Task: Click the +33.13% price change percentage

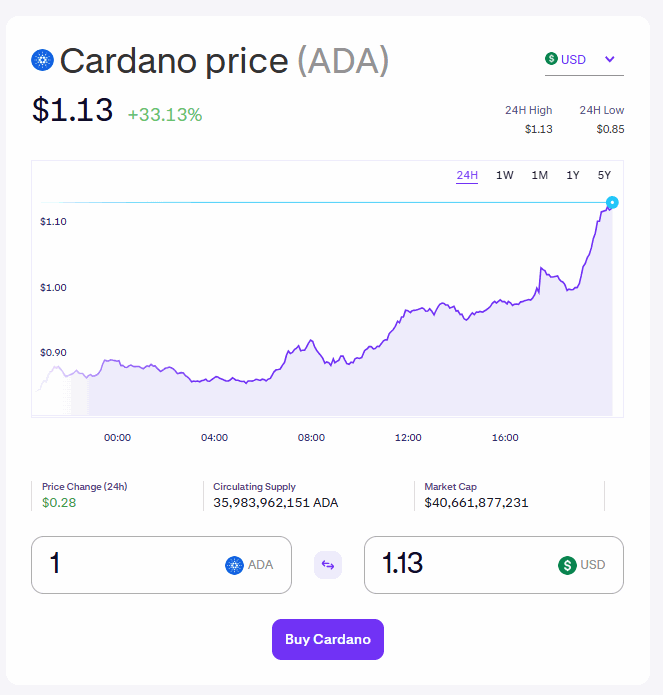Action: tap(165, 115)
